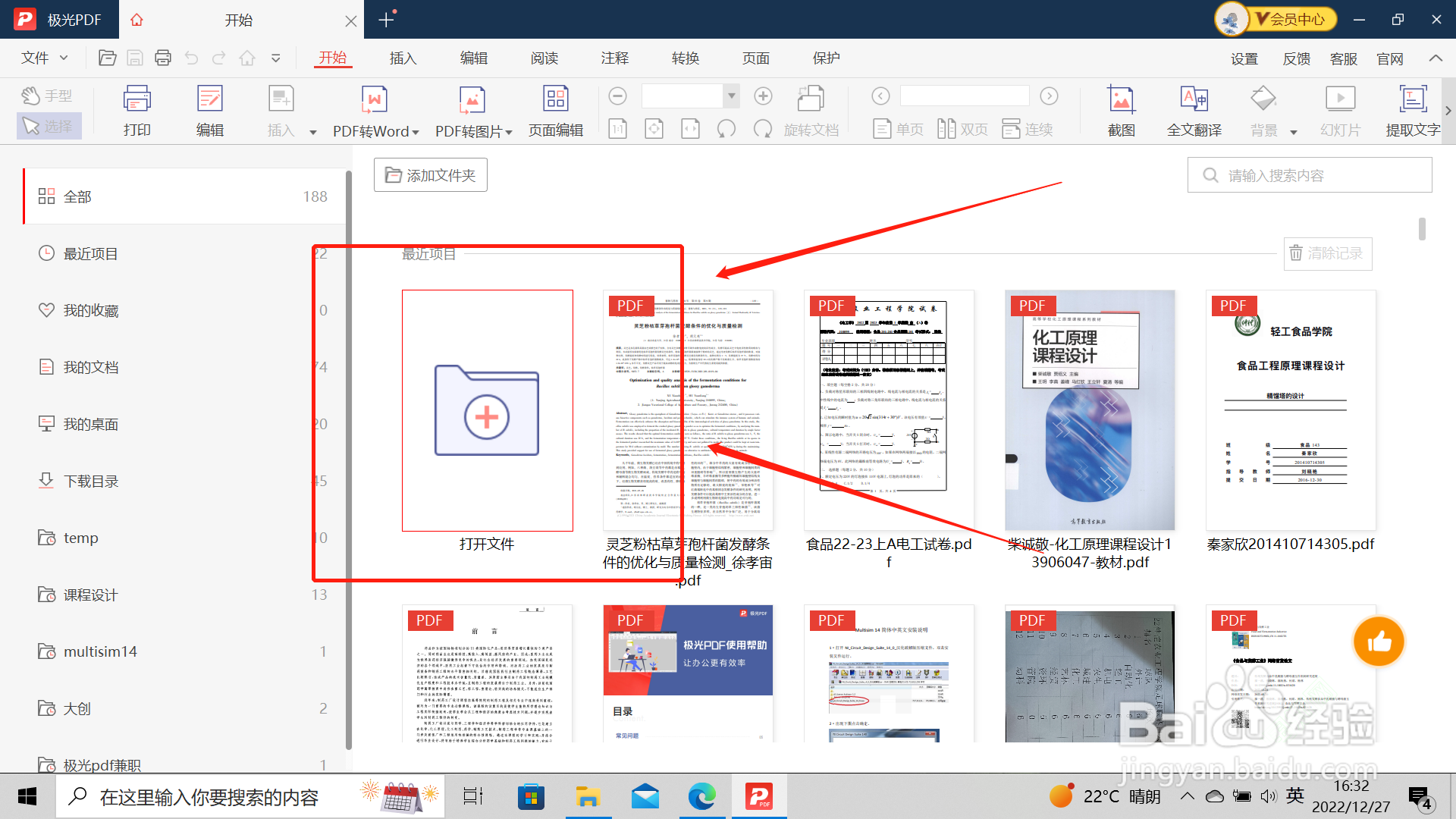Open the PDF to Word converter
1456x819 pixels.
(x=375, y=100)
